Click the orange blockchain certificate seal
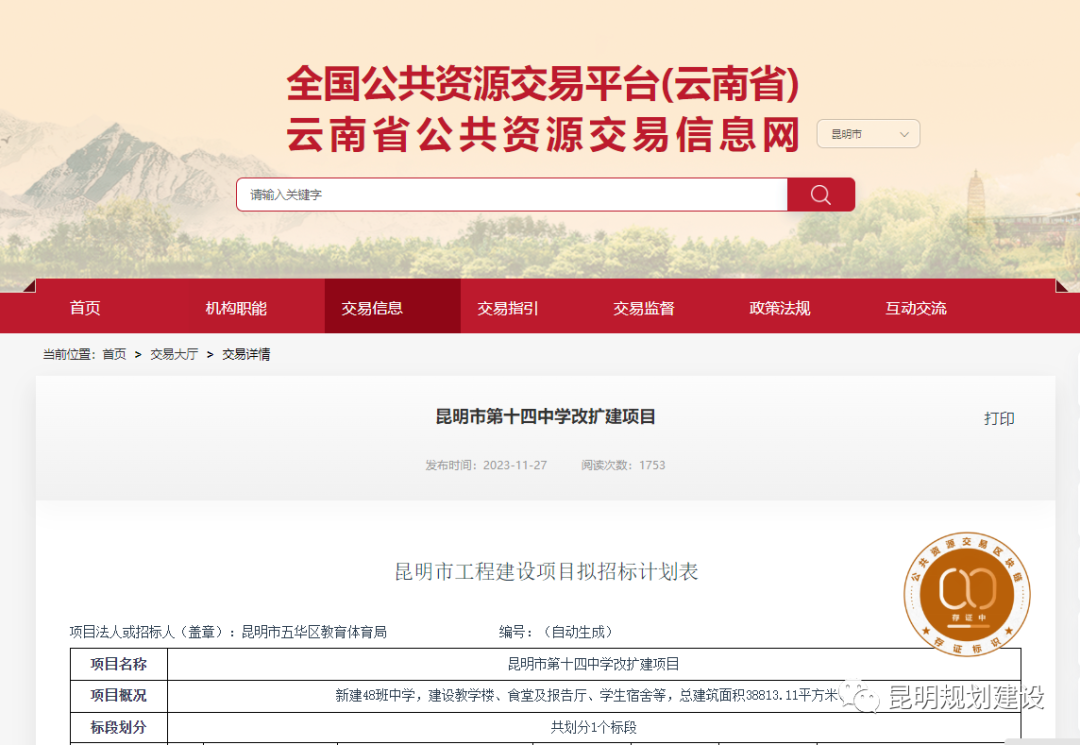Viewport: 1080px width, 745px height. pos(967,594)
